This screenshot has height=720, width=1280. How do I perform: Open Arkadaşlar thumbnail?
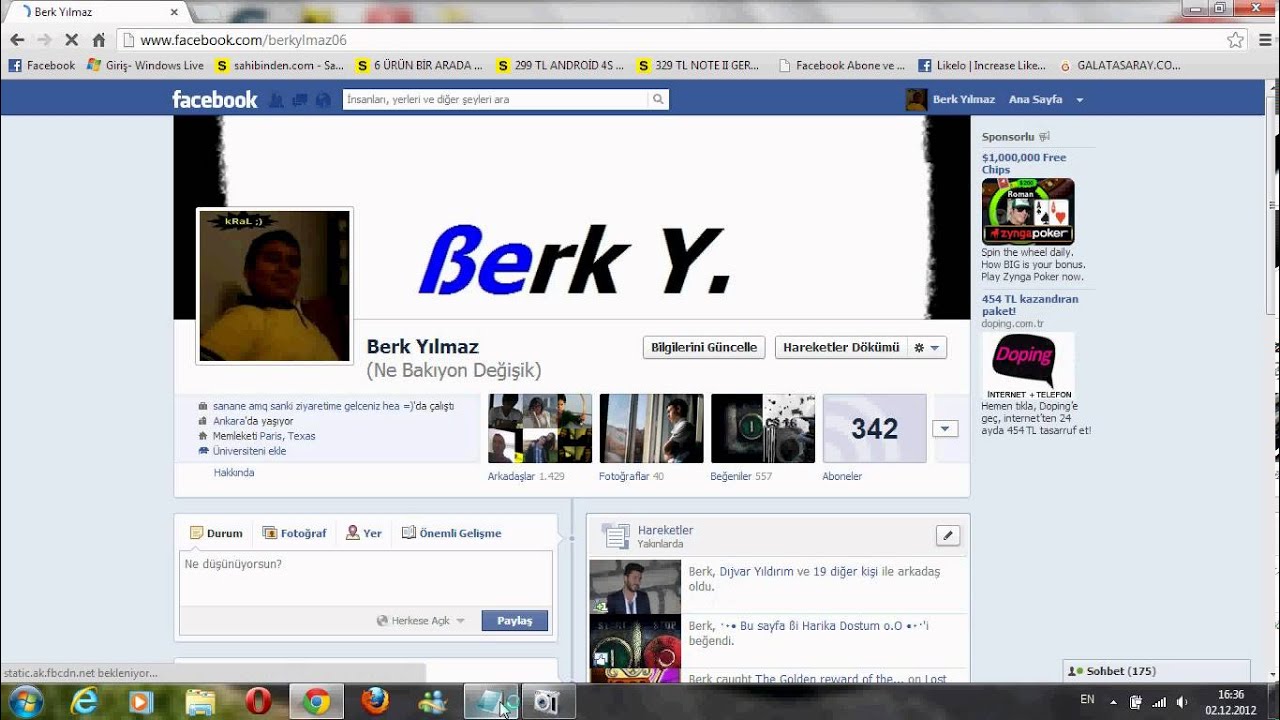click(x=540, y=428)
